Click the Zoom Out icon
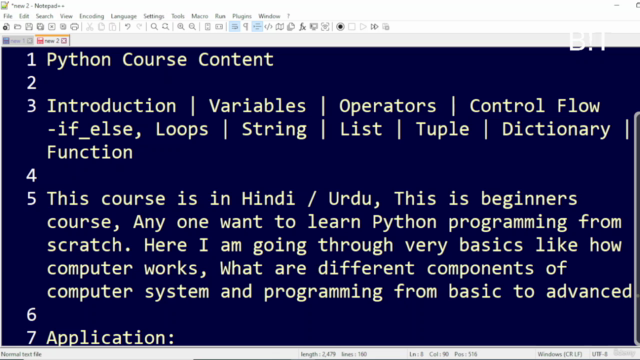640x360 pixels. (x=192, y=27)
